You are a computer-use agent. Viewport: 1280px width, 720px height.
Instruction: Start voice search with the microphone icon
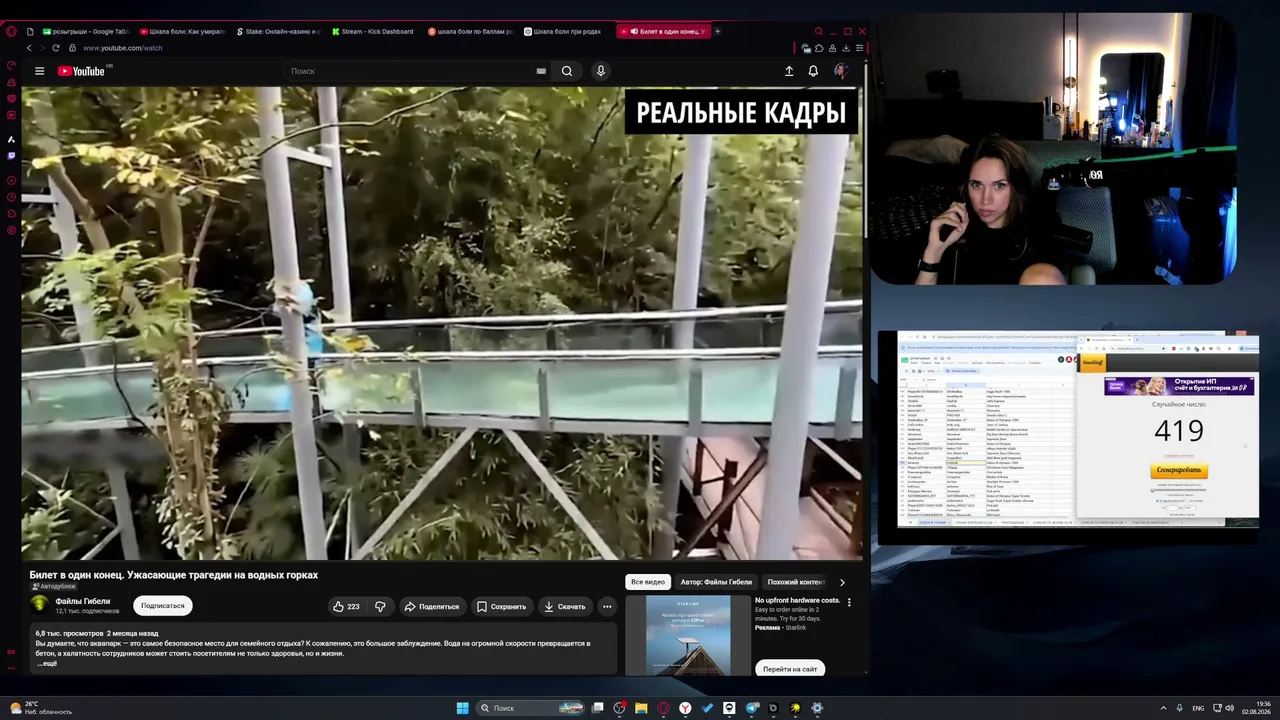[601, 71]
